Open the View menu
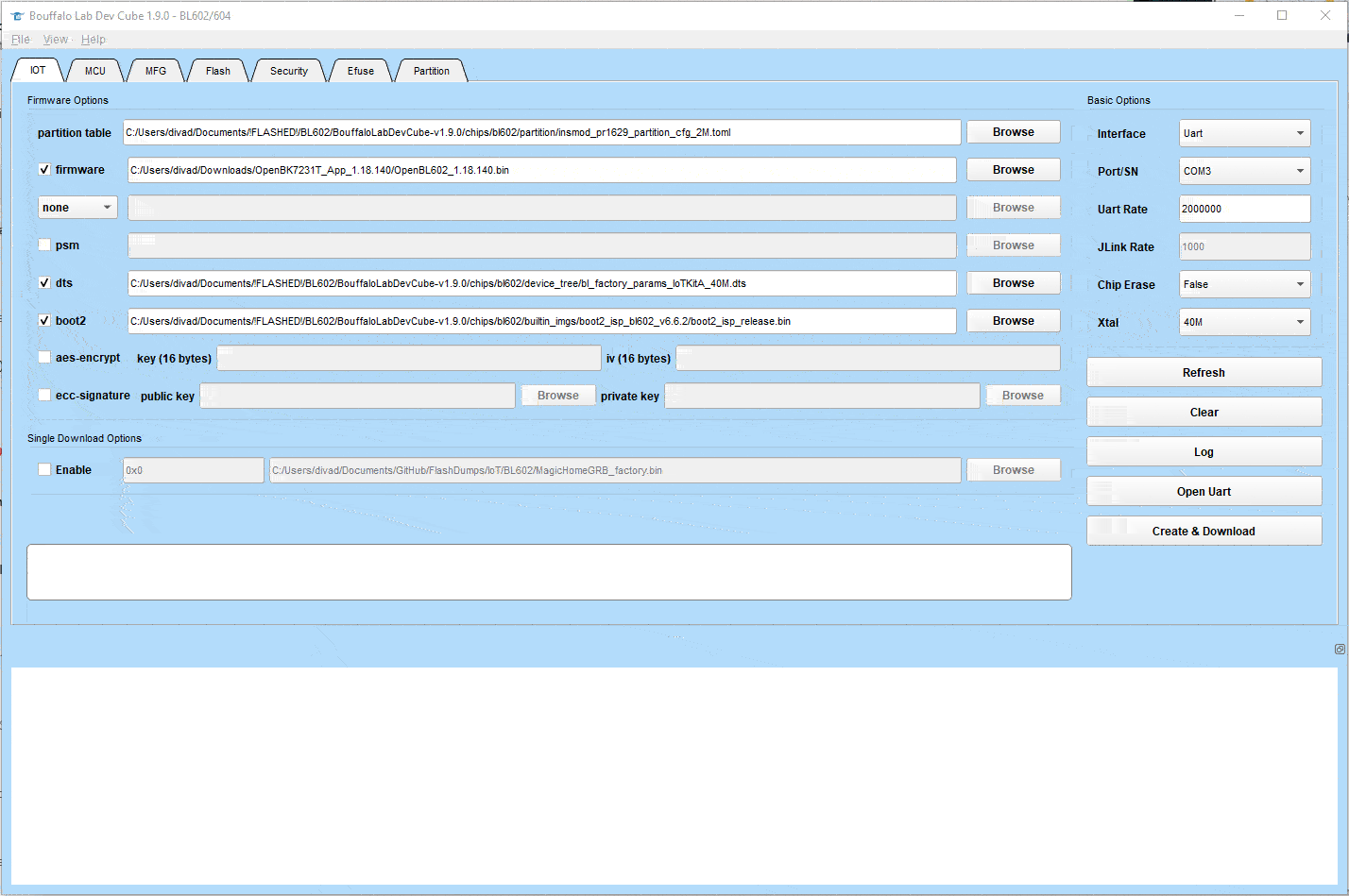 [56, 40]
